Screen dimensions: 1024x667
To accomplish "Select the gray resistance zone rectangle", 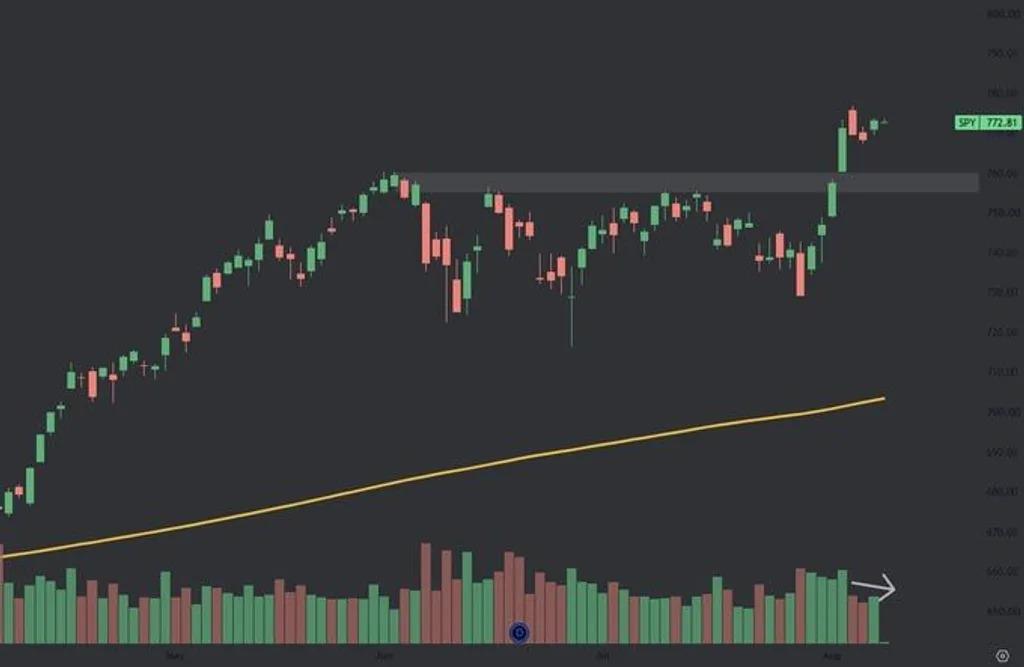I will pos(690,182).
